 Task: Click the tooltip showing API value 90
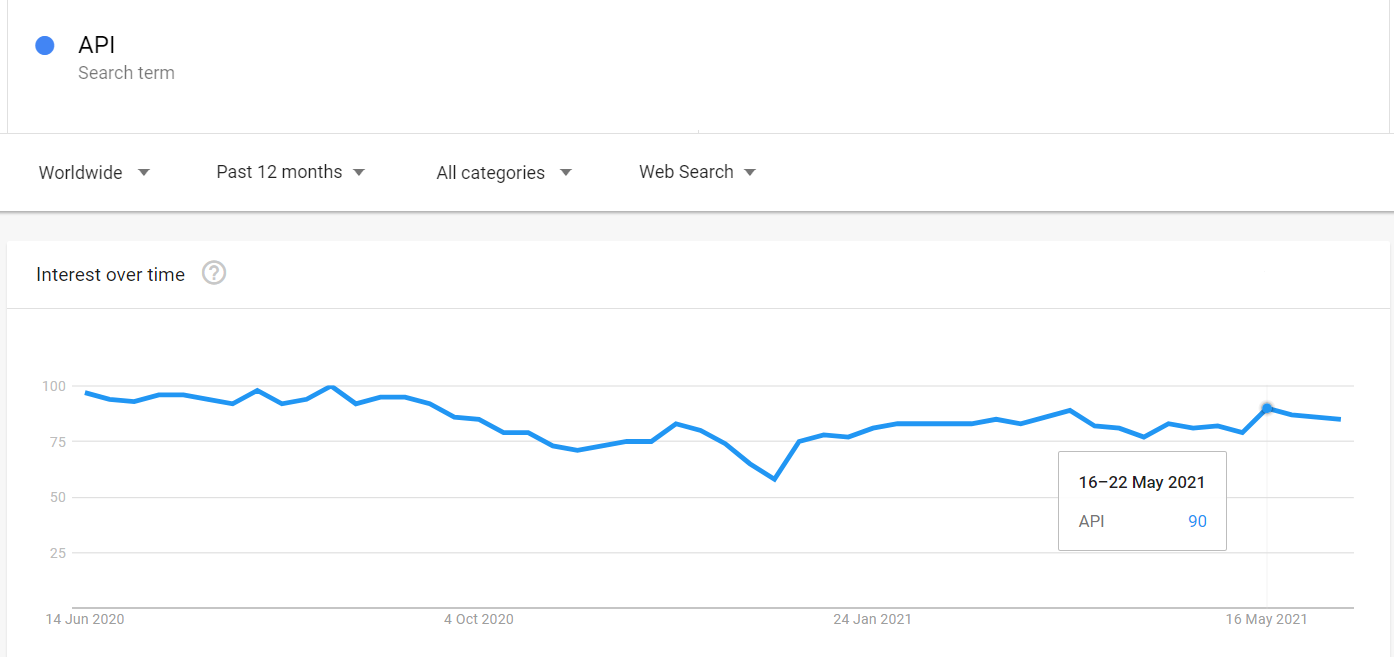[x=1142, y=501]
